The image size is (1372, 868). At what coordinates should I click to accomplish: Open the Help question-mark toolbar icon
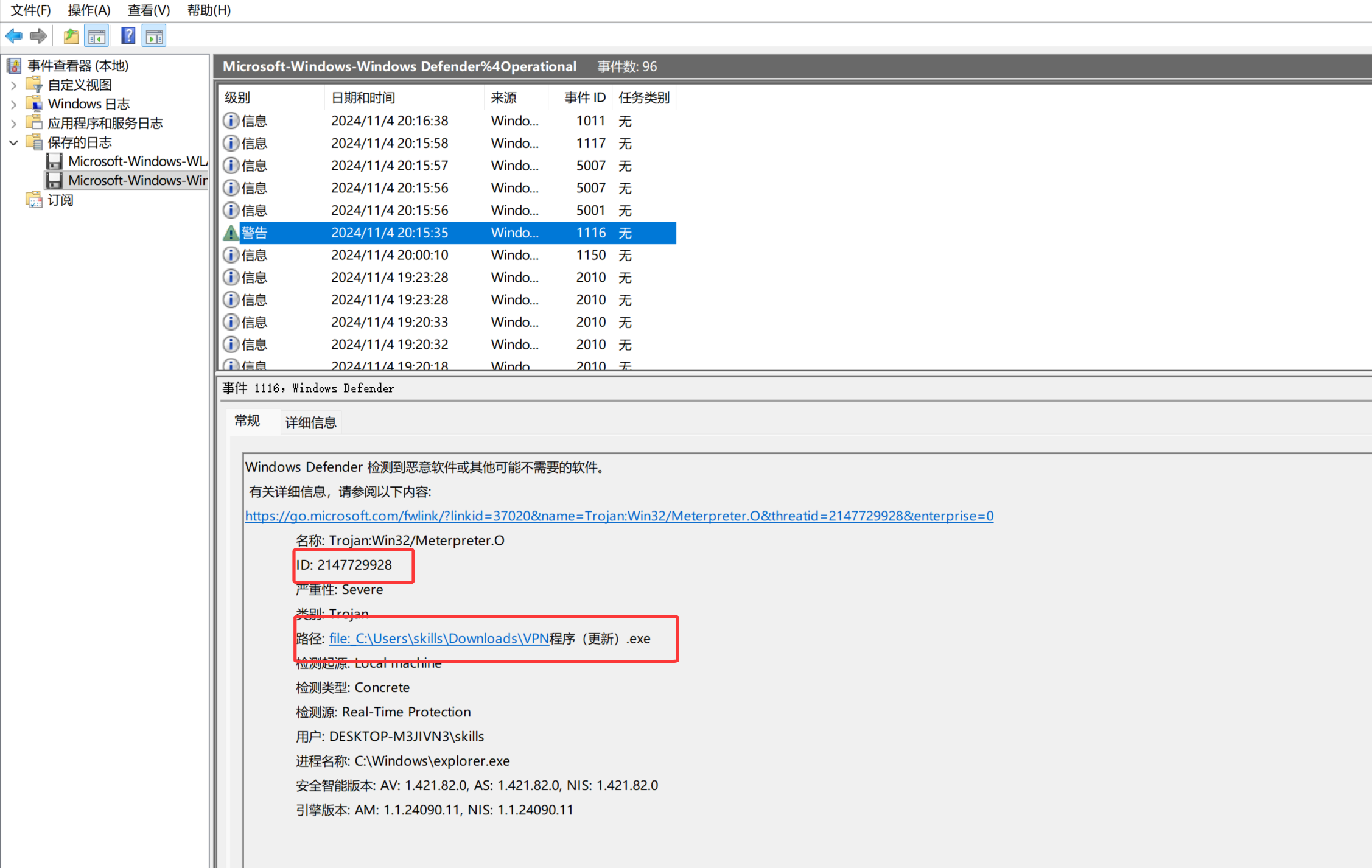coord(128,36)
